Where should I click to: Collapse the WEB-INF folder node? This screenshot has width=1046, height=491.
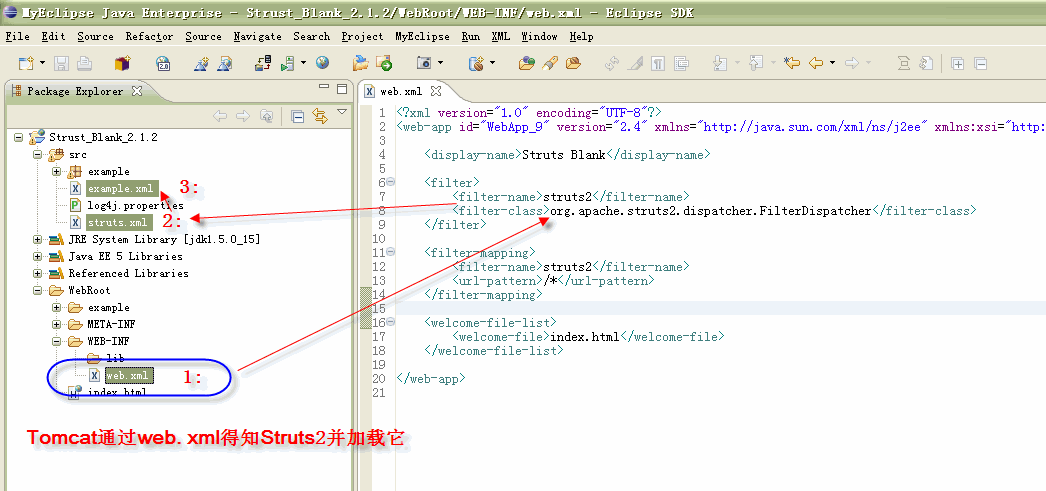click(x=57, y=342)
